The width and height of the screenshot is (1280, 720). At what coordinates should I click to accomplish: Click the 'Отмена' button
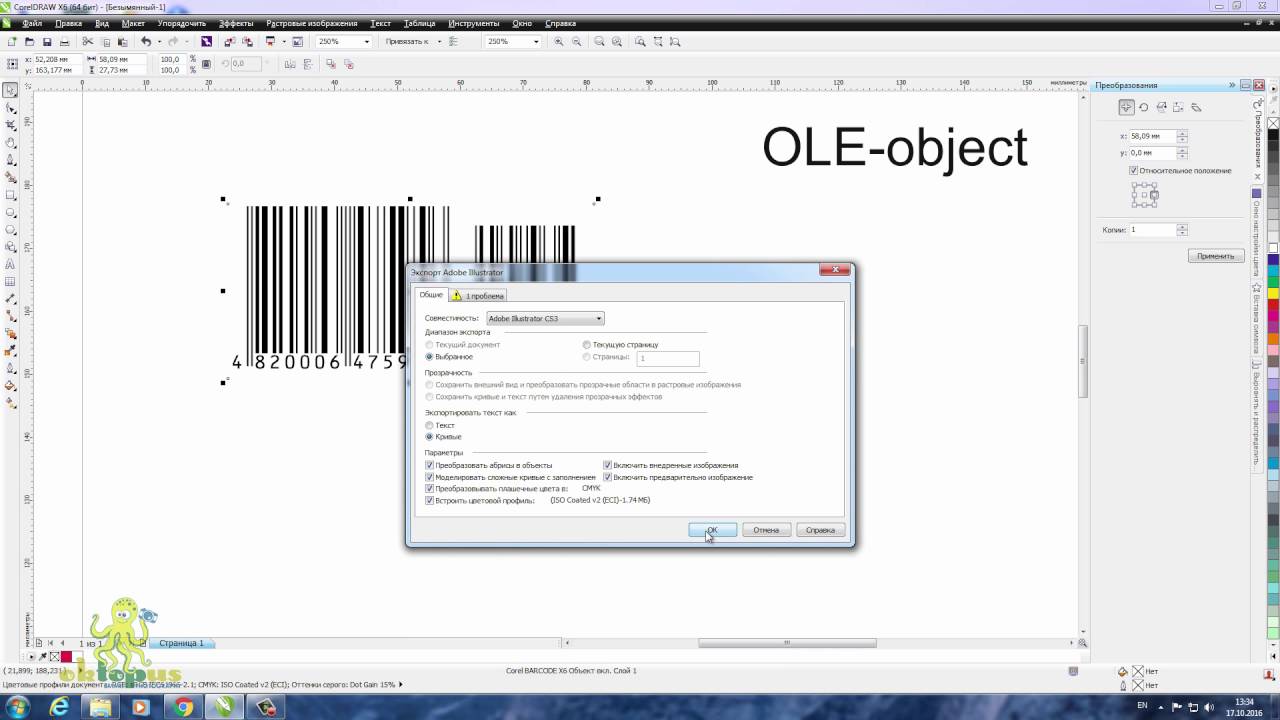(766, 530)
